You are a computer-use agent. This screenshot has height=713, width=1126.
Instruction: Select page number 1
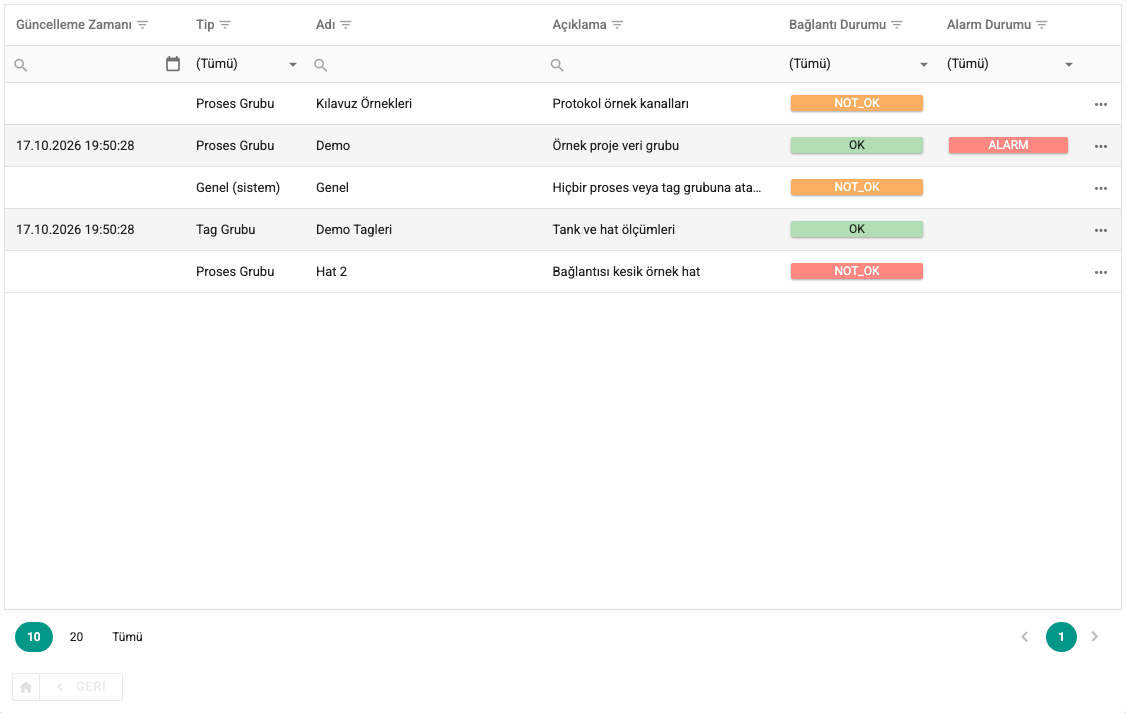coord(1061,637)
